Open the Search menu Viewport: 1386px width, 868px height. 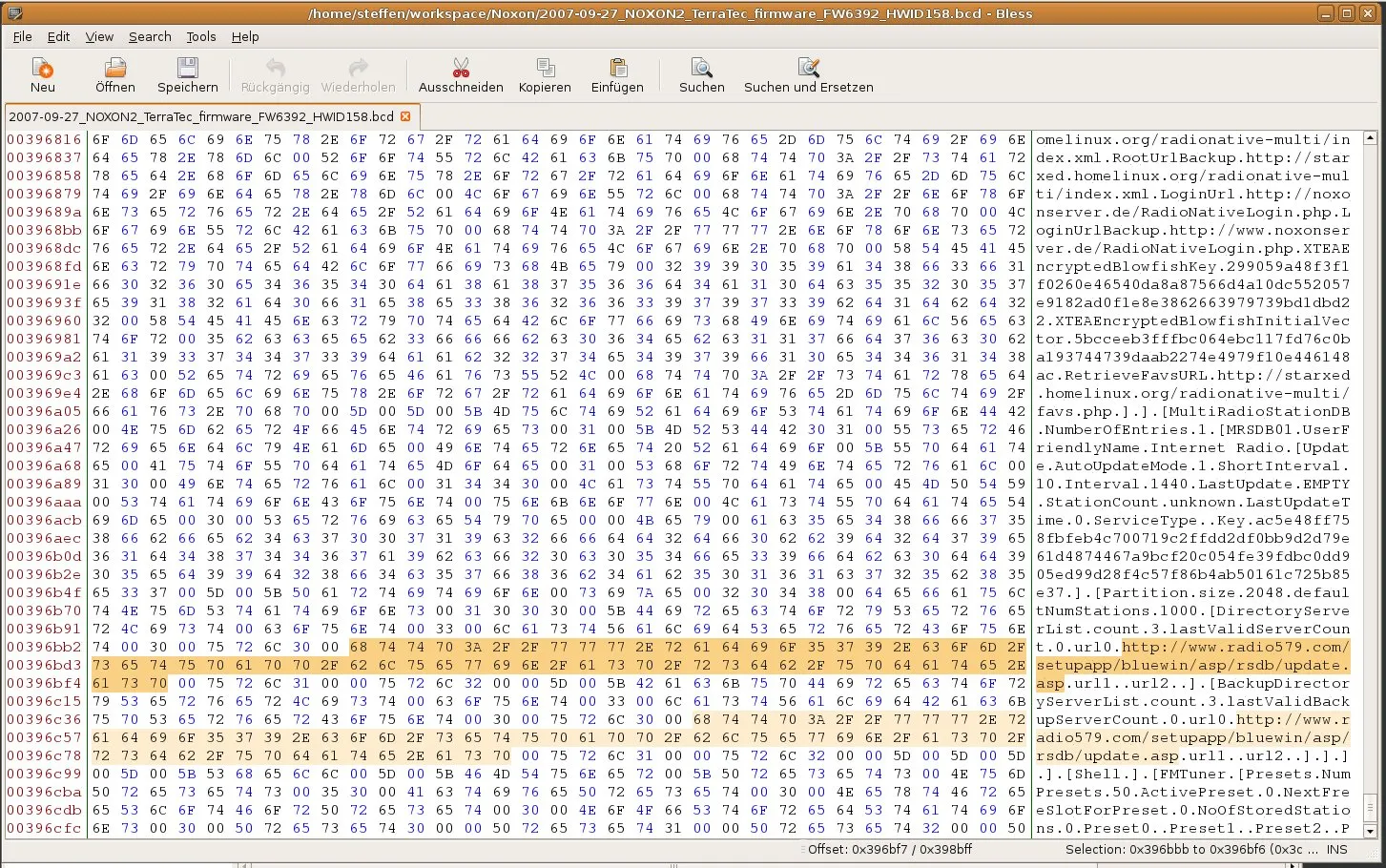tap(150, 36)
